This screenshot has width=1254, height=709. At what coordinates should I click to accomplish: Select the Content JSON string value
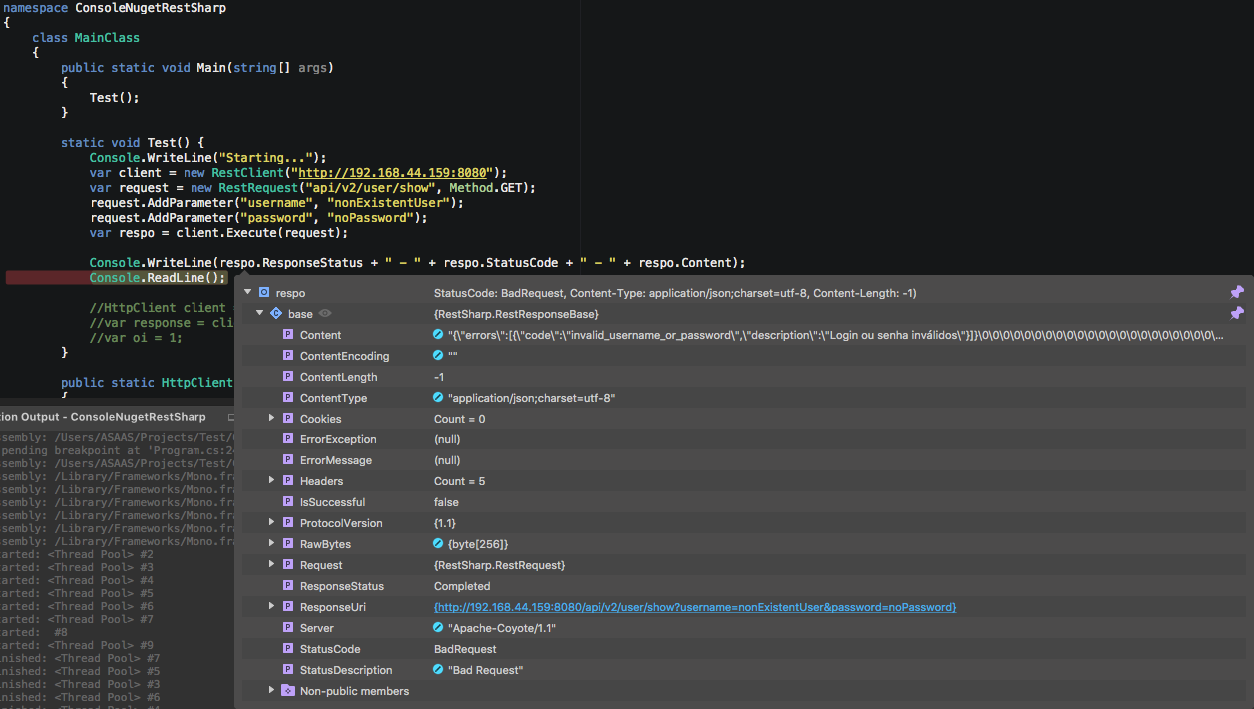pos(835,335)
